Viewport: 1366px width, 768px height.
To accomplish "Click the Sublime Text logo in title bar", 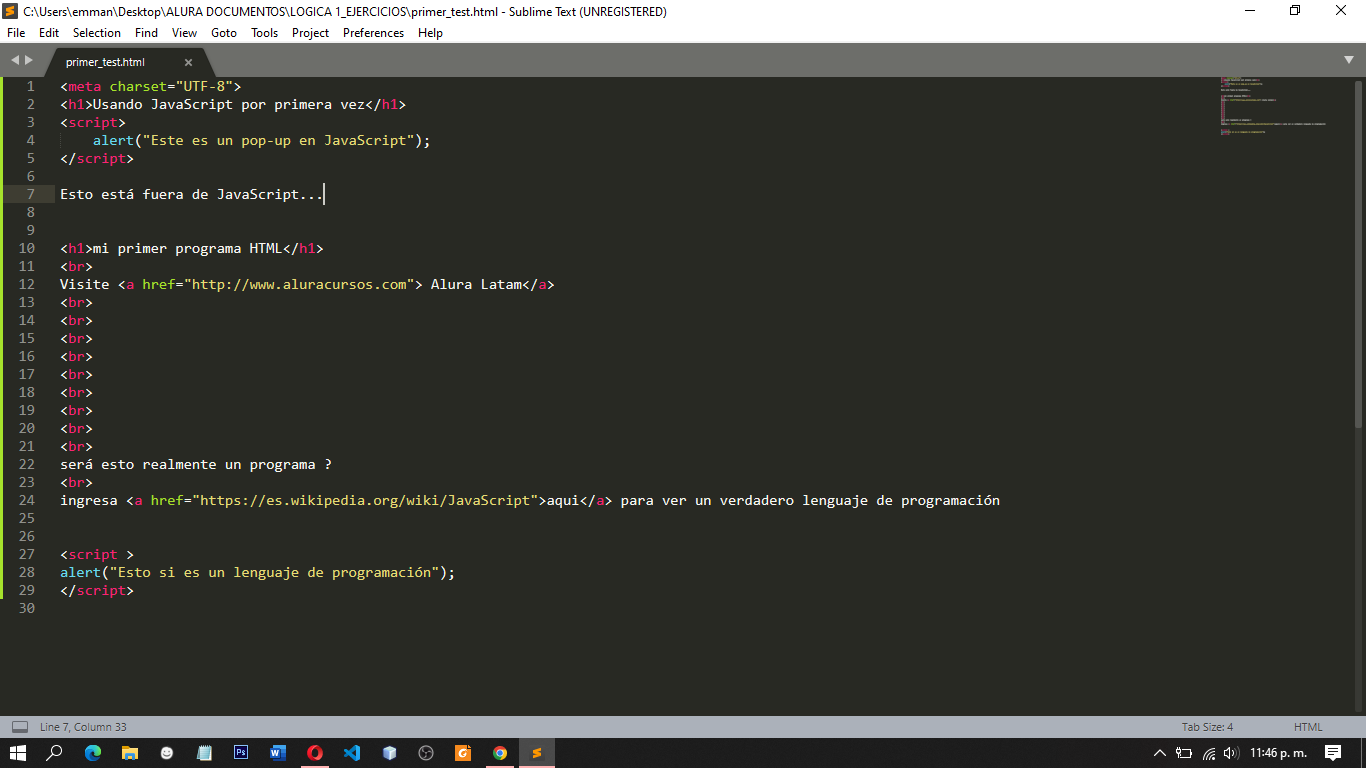I will pyautogui.click(x=10, y=11).
